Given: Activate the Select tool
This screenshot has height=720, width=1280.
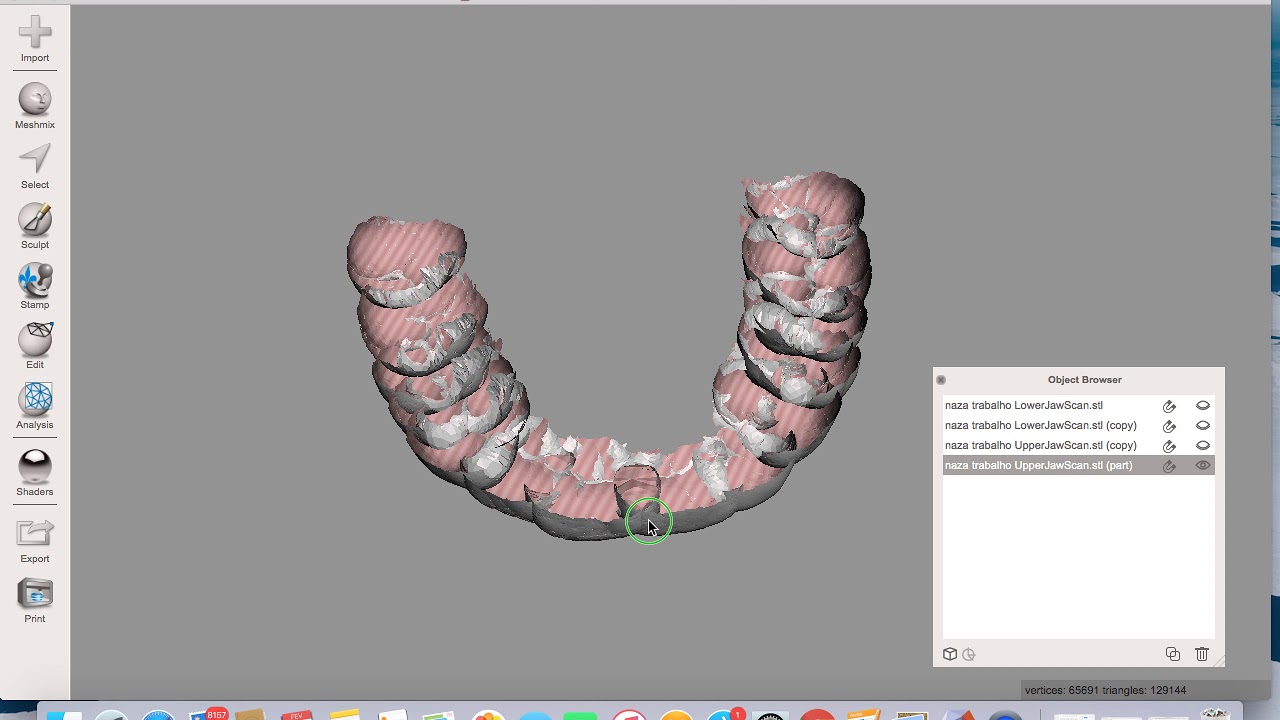Looking at the screenshot, I should tap(35, 166).
